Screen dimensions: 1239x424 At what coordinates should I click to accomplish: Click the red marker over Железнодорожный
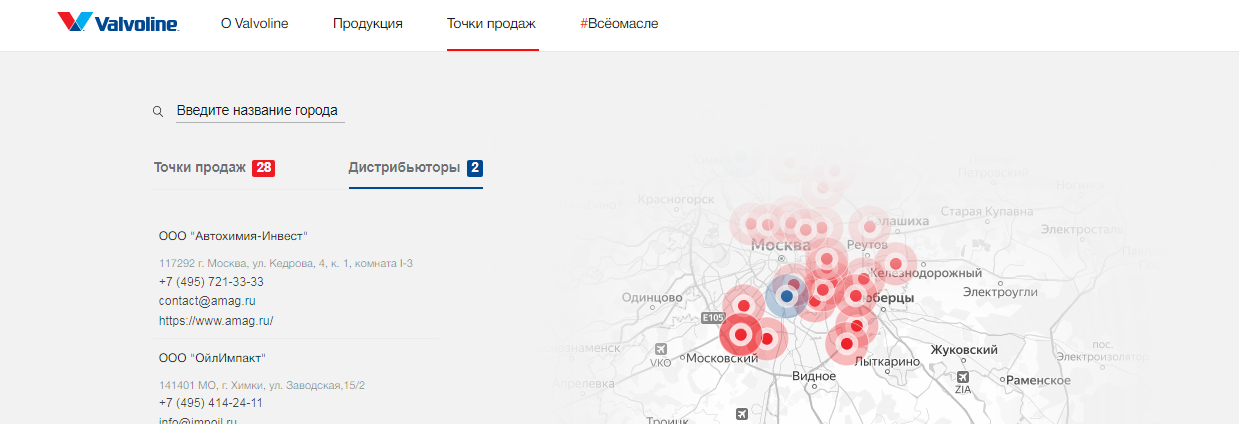[896, 263]
